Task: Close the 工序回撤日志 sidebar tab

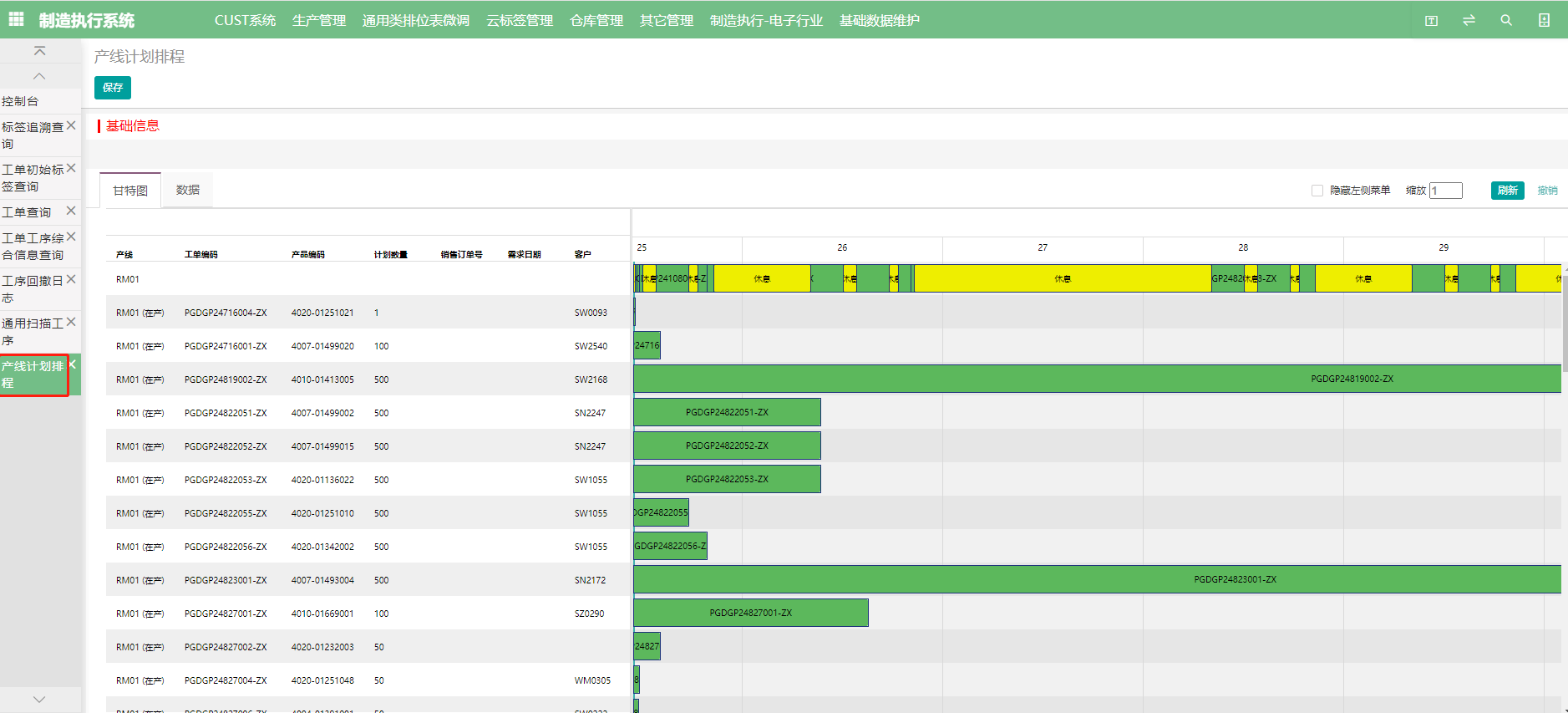Action: 71,279
